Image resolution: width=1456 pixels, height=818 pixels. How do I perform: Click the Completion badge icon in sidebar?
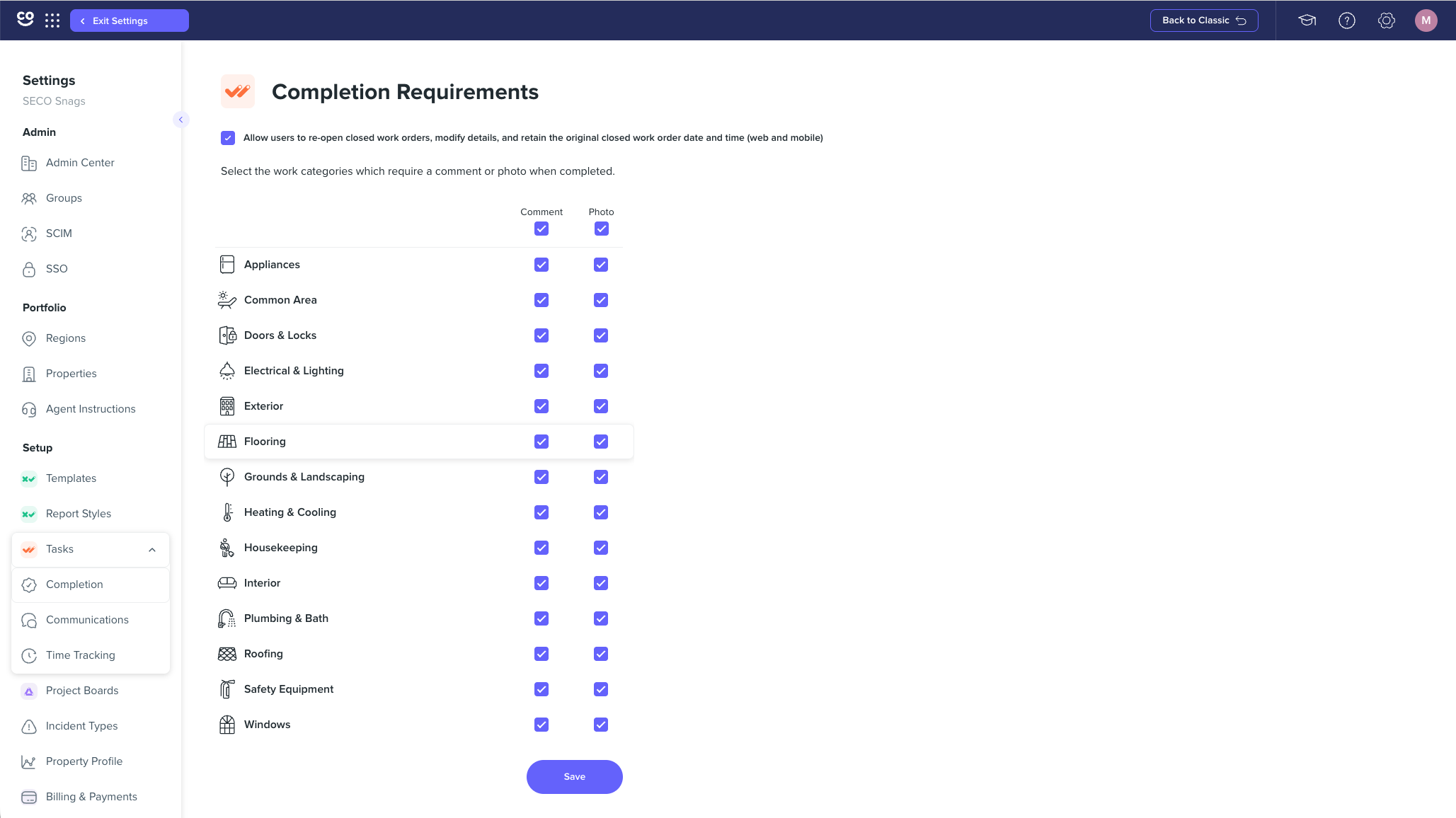tap(29, 585)
